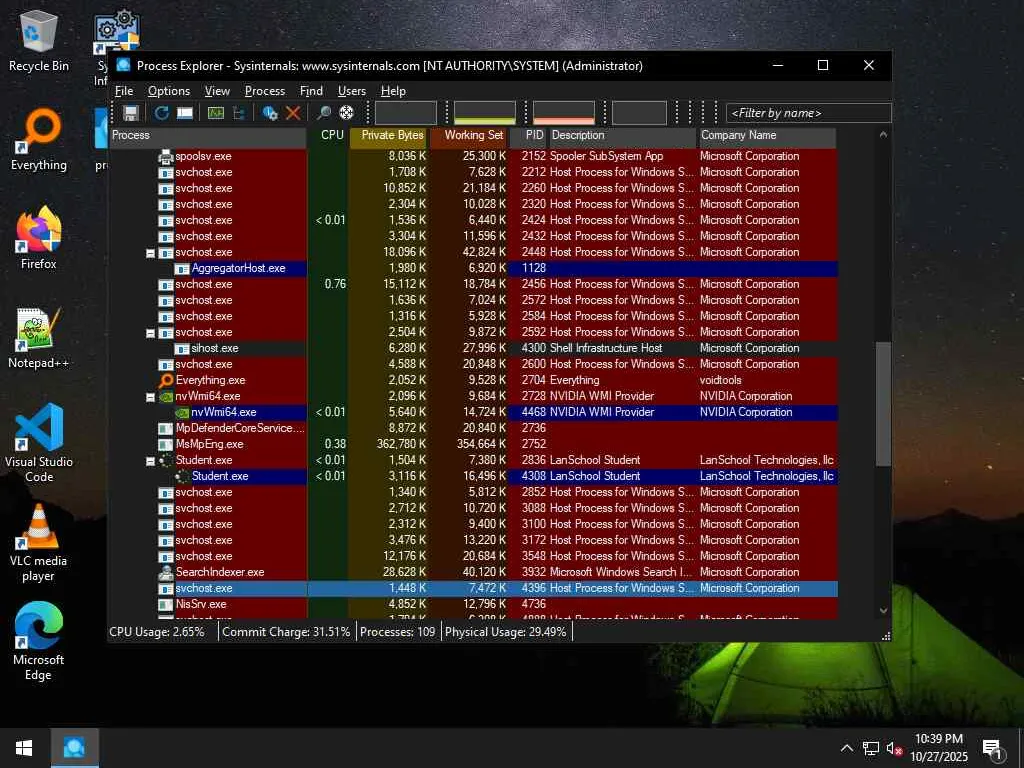The width and height of the screenshot is (1024, 768).
Task: Click the Save toolbar icon
Action: pyautogui.click(x=131, y=113)
